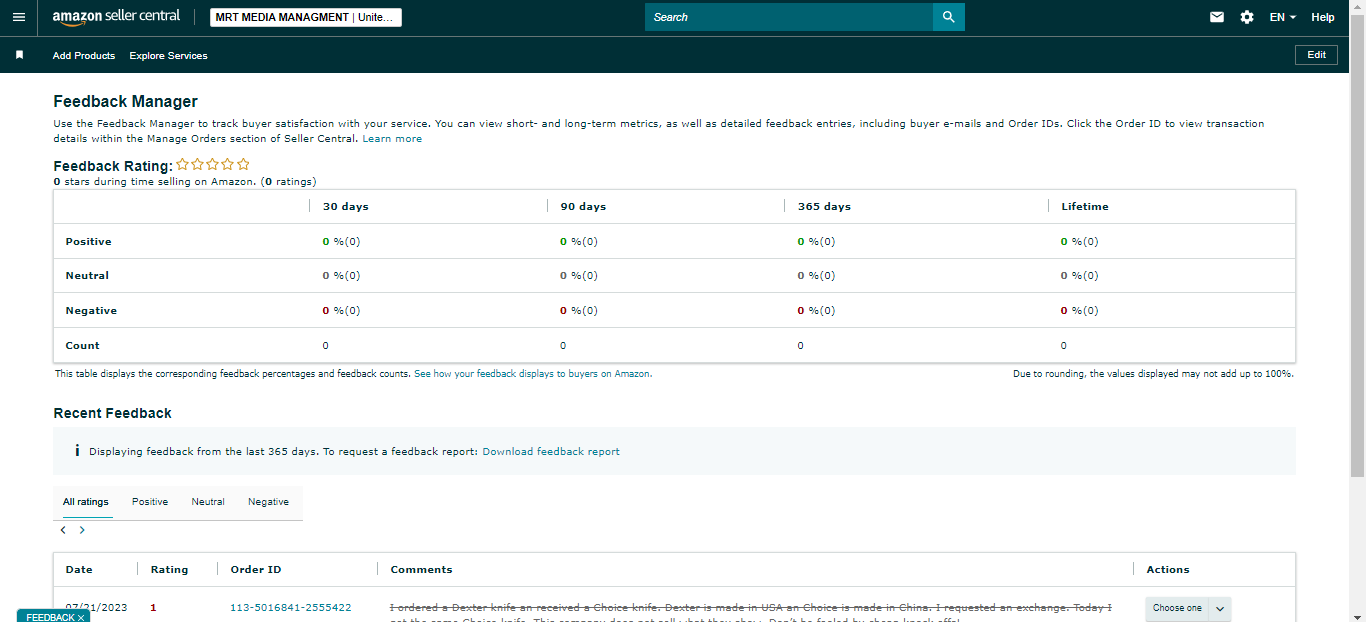The width and height of the screenshot is (1366, 622).
Task: Click the Learn more link
Action: point(392,138)
